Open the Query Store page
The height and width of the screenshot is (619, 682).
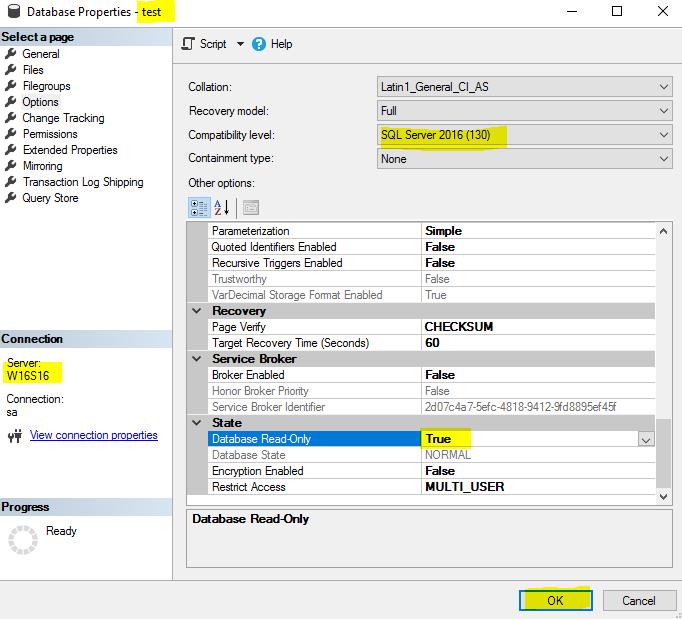point(50,198)
